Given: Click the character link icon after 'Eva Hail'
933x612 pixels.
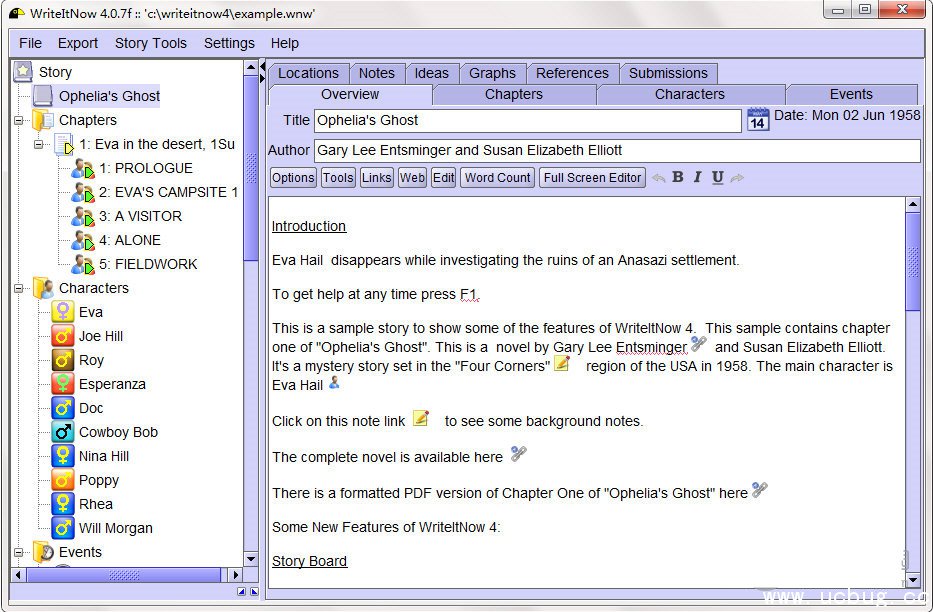Looking at the screenshot, I should [x=334, y=383].
